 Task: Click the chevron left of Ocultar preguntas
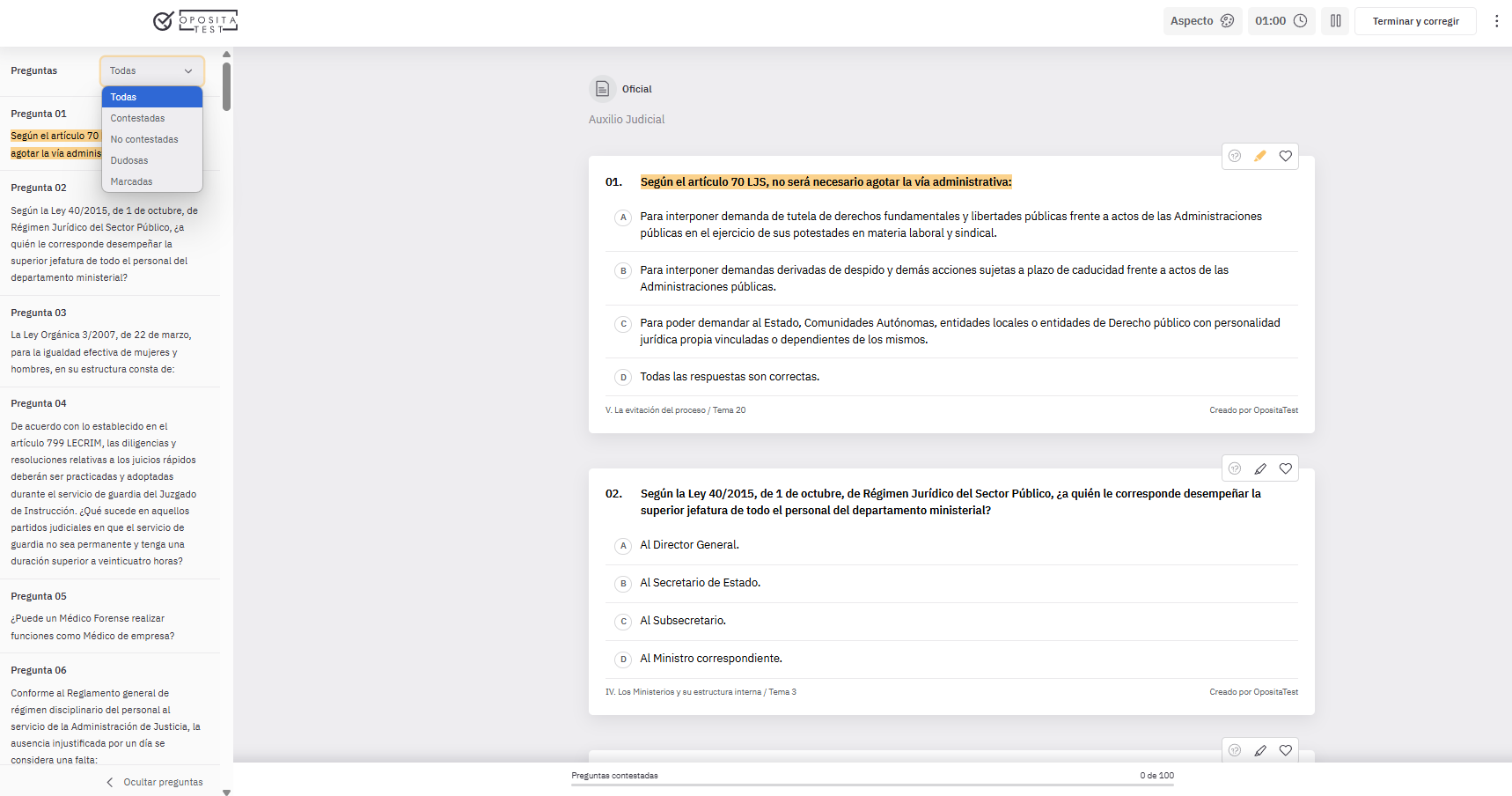(110, 782)
